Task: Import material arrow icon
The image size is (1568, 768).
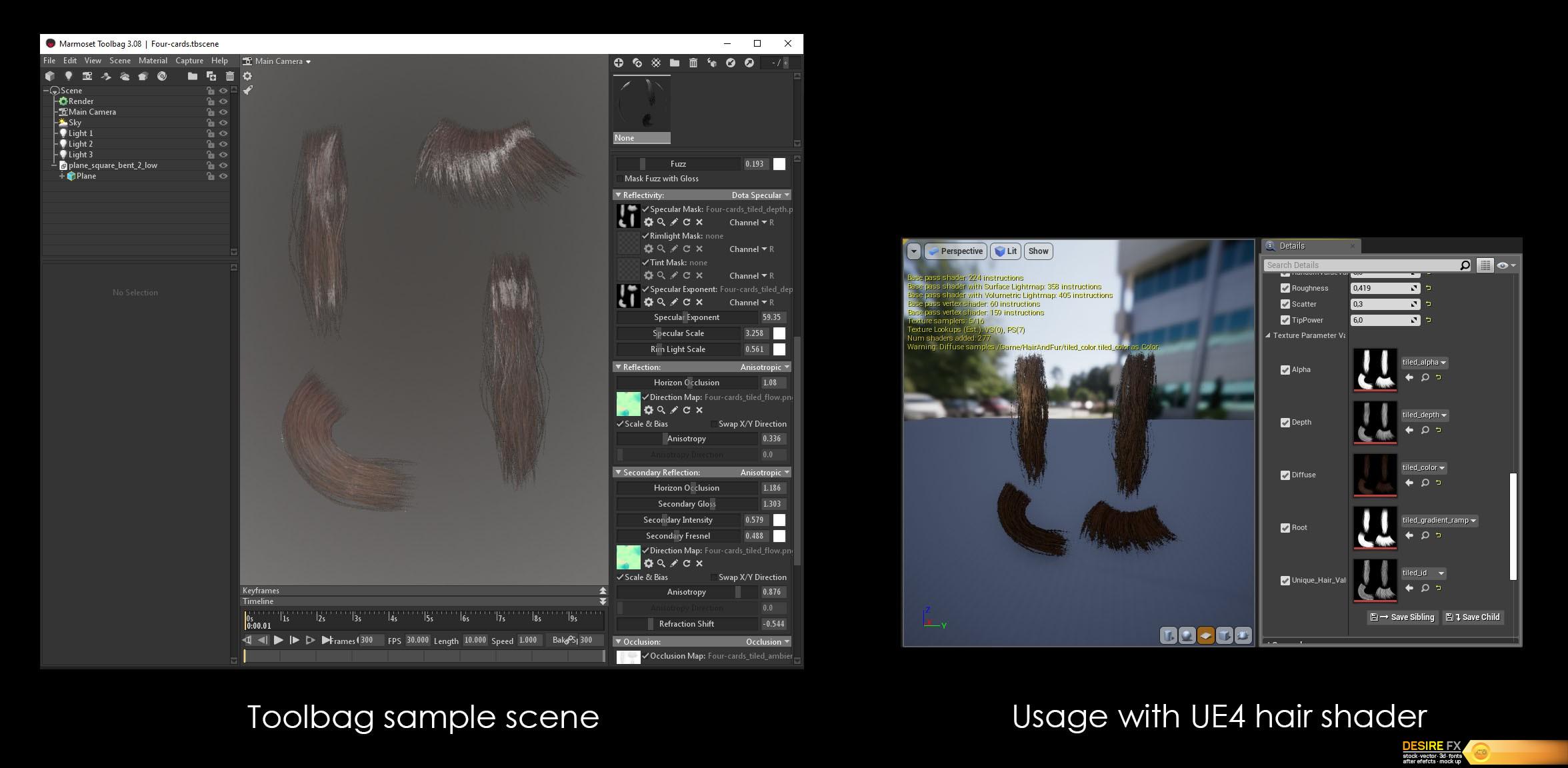Action: click(x=731, y=63)
